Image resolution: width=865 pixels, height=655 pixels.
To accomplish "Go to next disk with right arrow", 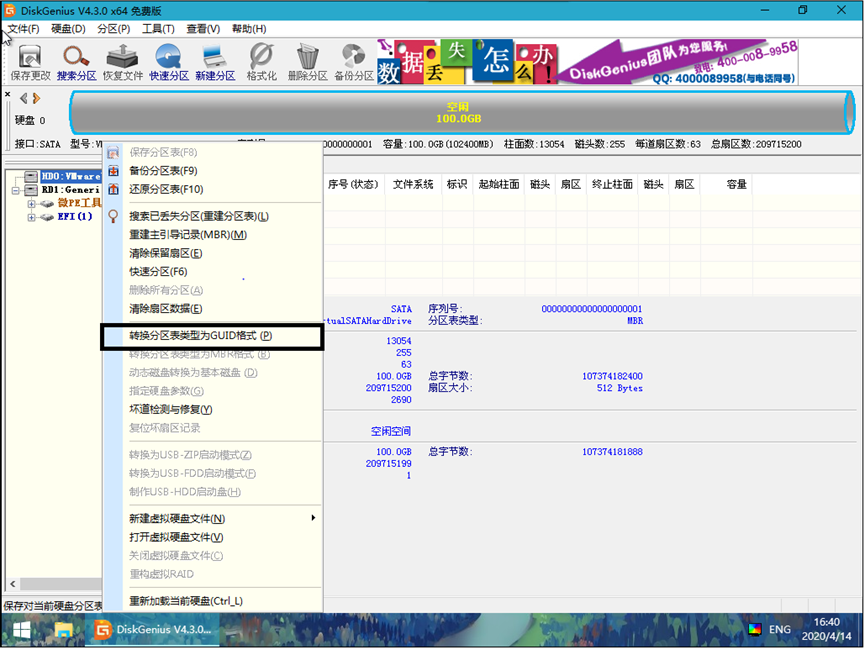I will coord(36,98).
